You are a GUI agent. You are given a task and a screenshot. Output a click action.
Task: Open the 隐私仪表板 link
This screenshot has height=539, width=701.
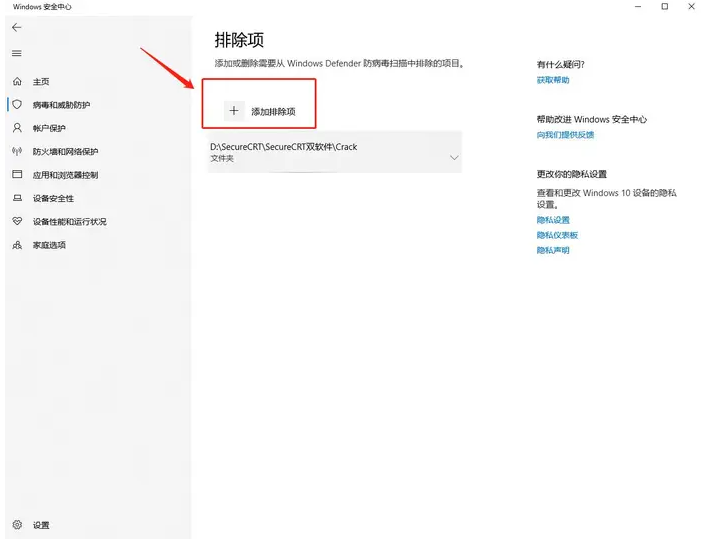557,235
